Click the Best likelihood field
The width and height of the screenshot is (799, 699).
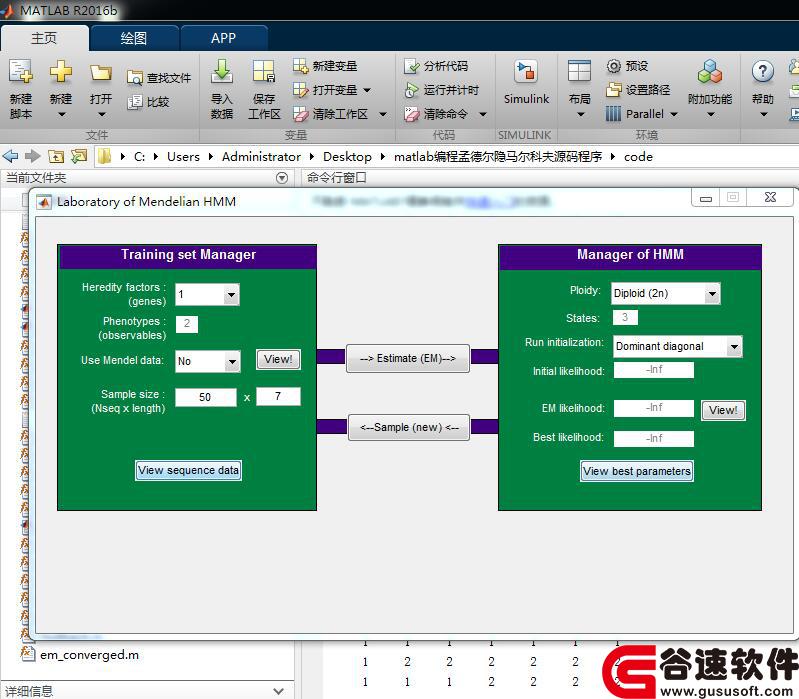coord(654,439)
